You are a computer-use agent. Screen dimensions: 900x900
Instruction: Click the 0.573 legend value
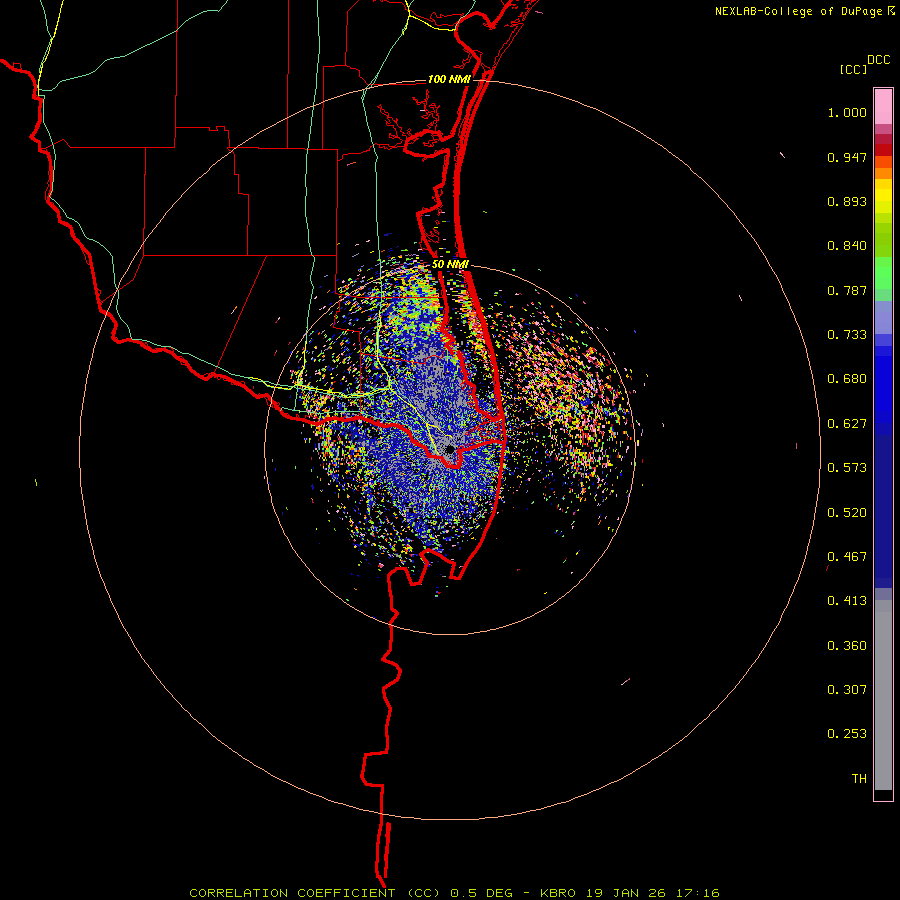point(847,468)
